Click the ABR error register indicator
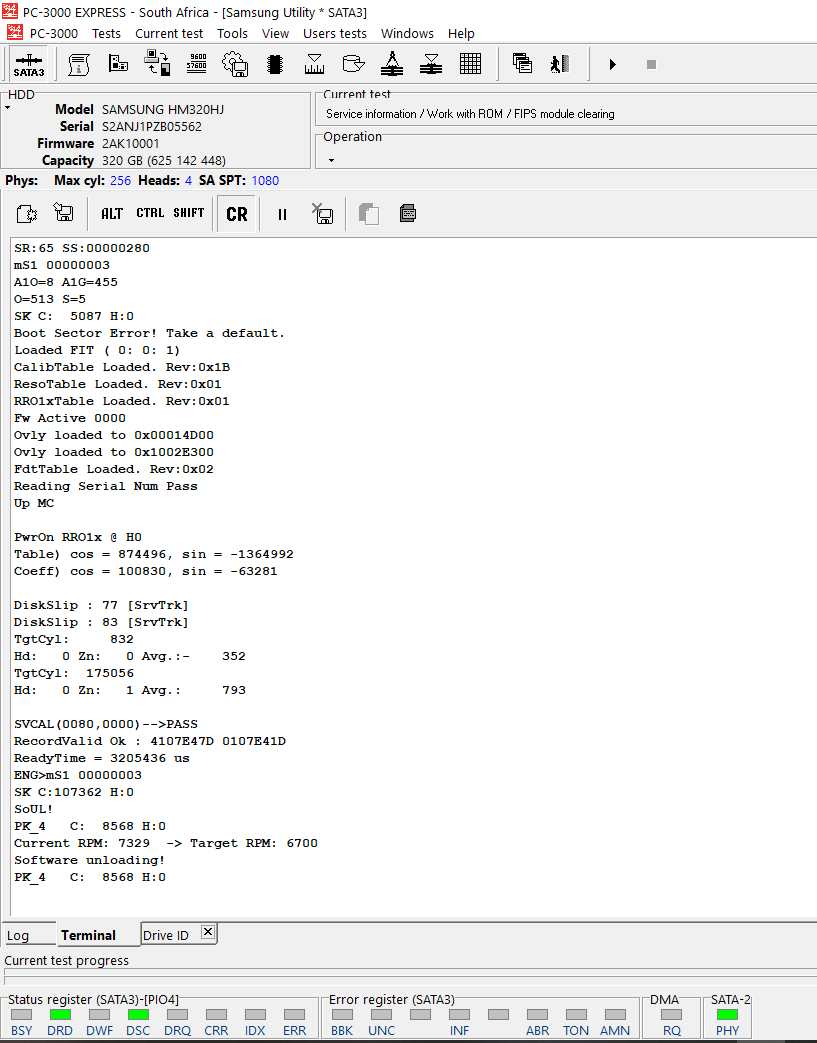 coord(537,1014)
